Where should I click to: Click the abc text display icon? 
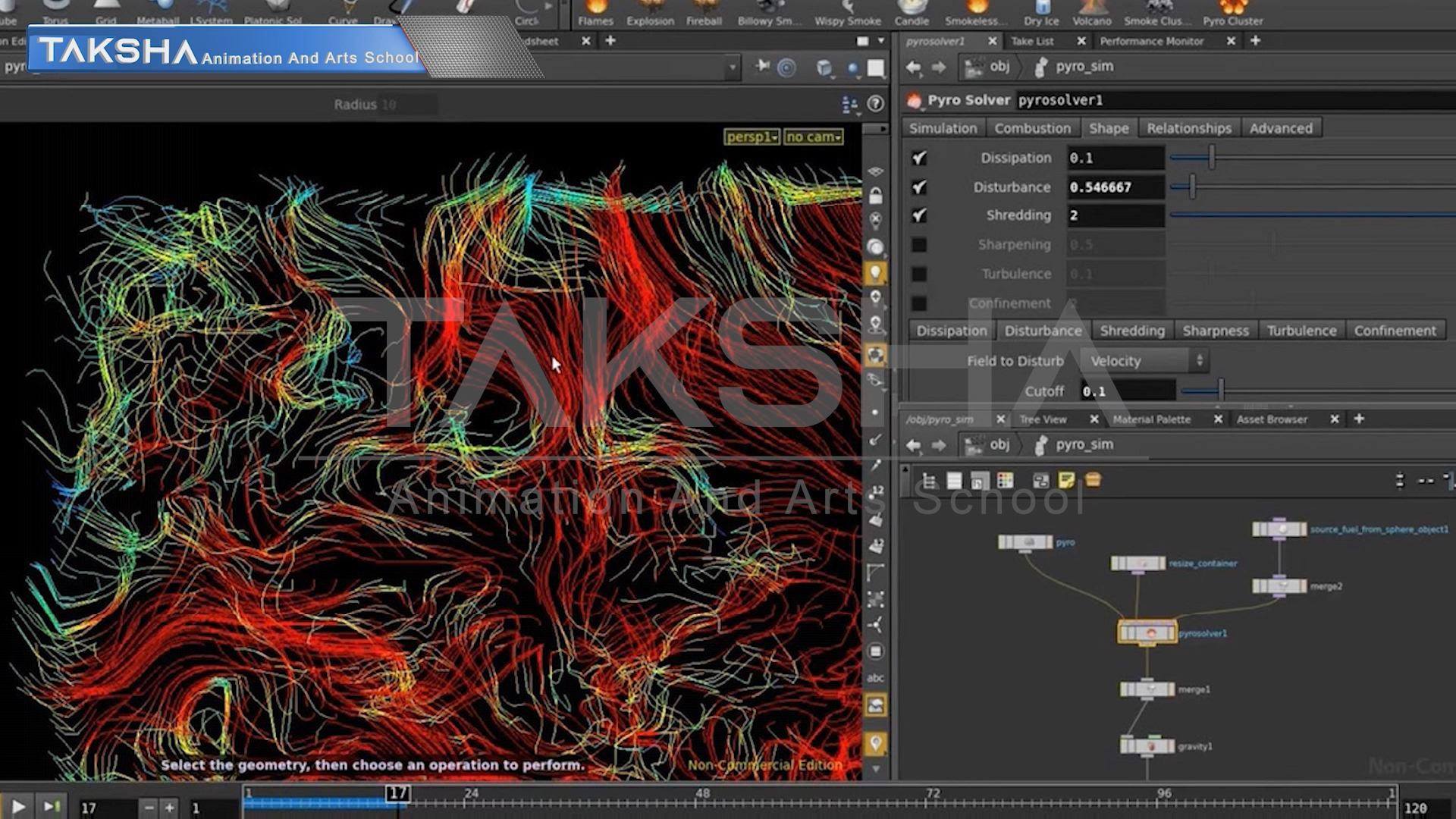[876, 678]
